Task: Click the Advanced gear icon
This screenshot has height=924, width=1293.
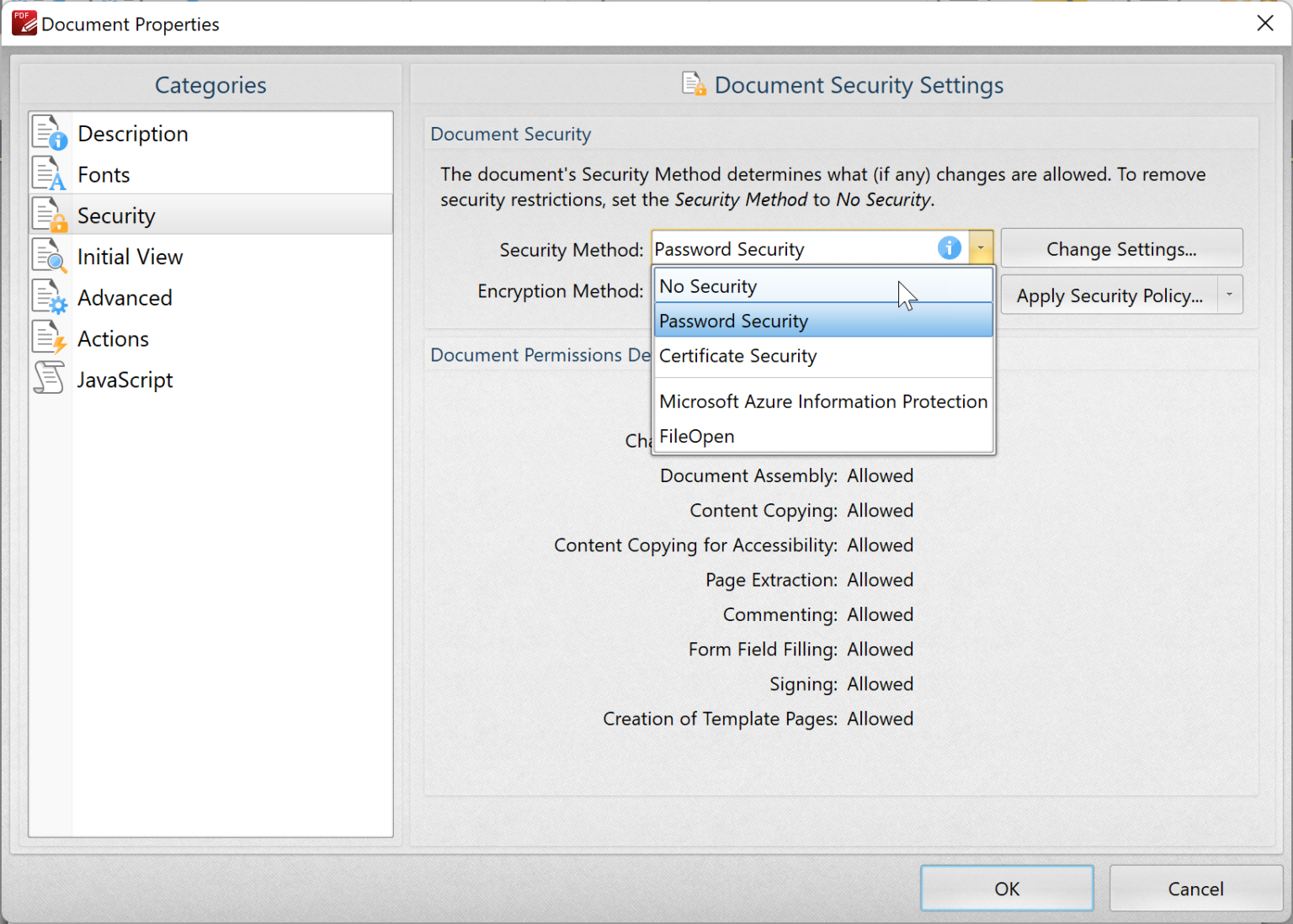Action: (x=50, y=296)
